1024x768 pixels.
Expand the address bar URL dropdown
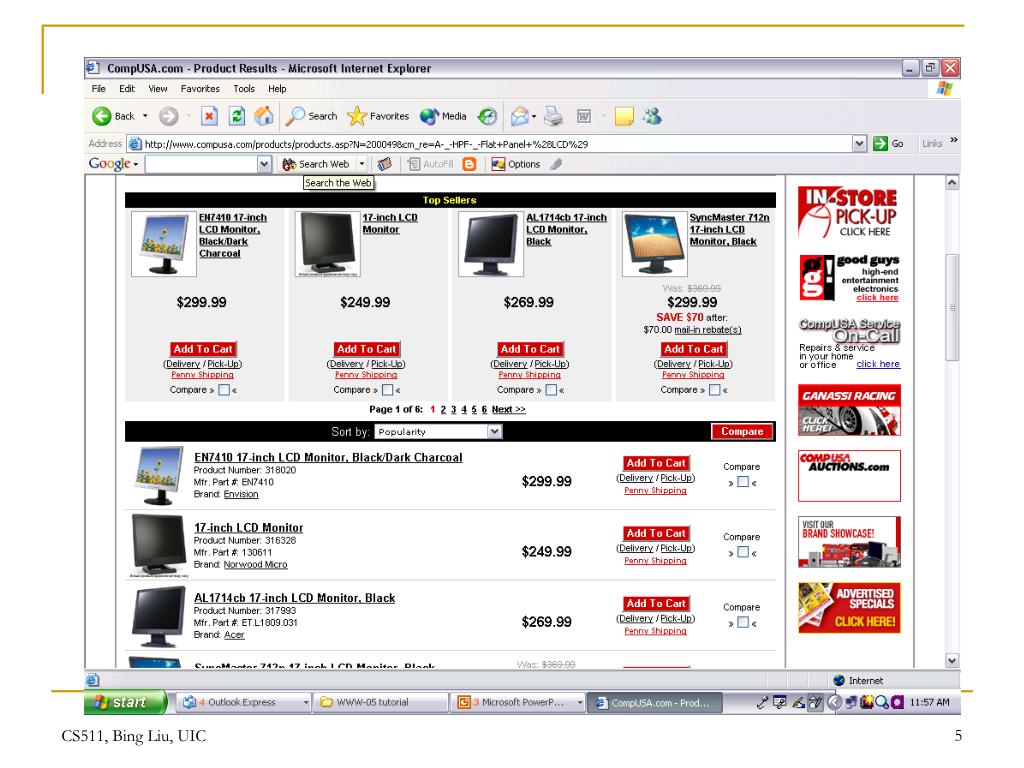(x=859, y=144)
